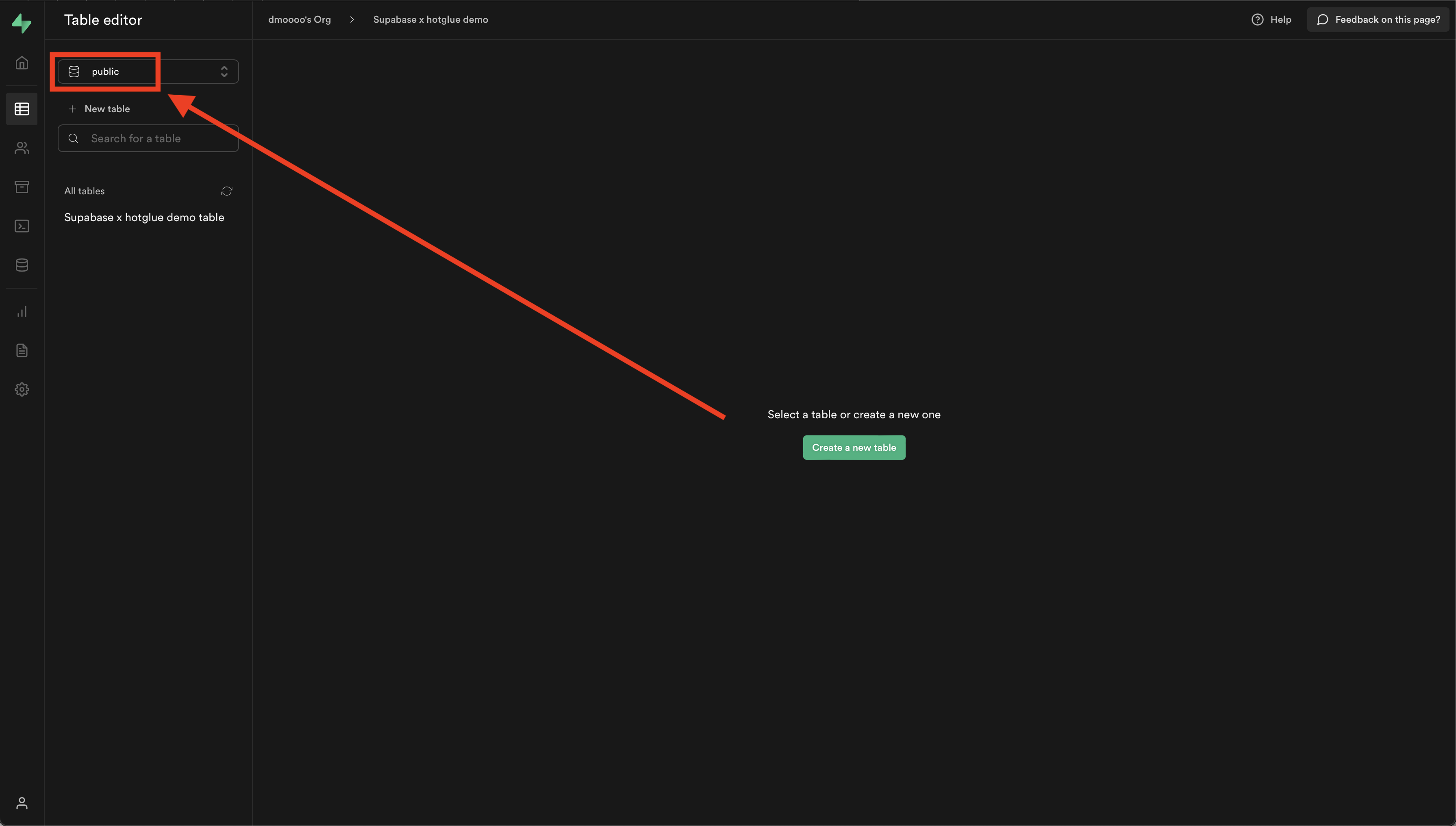Open the Database icon in sidebar

tap(22, 265)
